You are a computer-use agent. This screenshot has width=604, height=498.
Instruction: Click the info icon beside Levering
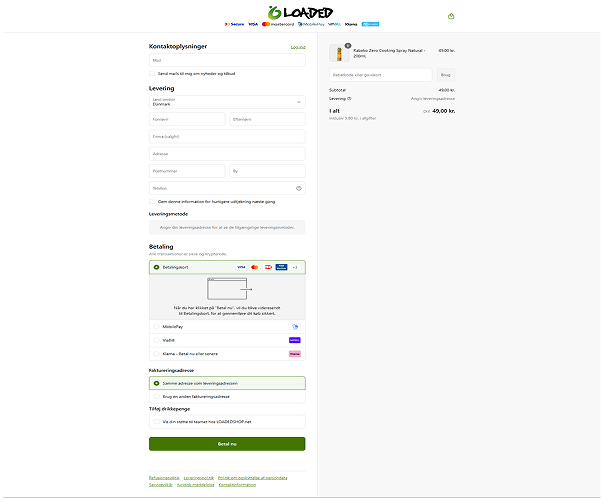[350, 99]
